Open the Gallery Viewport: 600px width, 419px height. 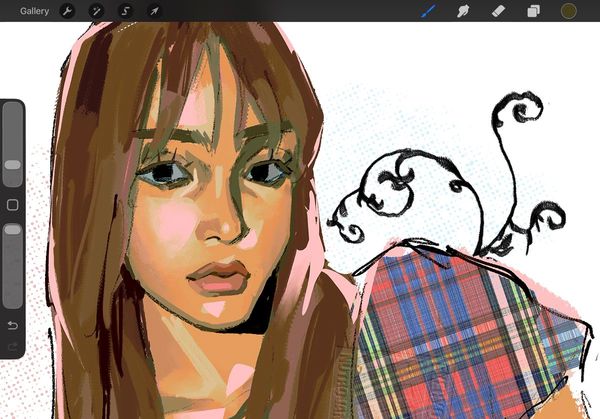coord(34,11)
